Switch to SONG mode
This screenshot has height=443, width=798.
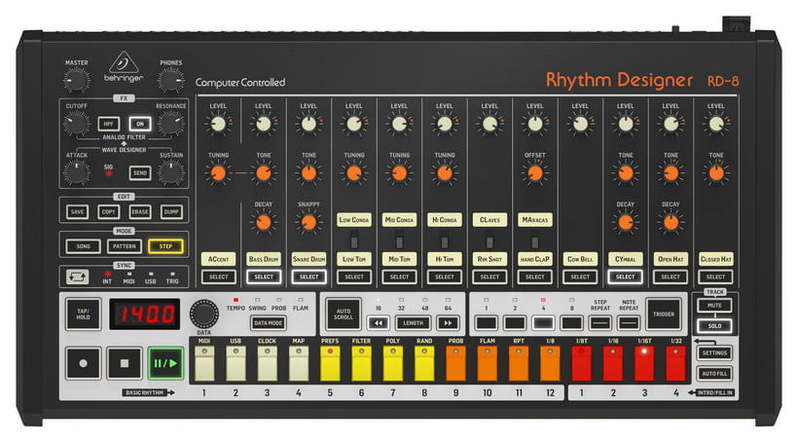pos(83,246)
